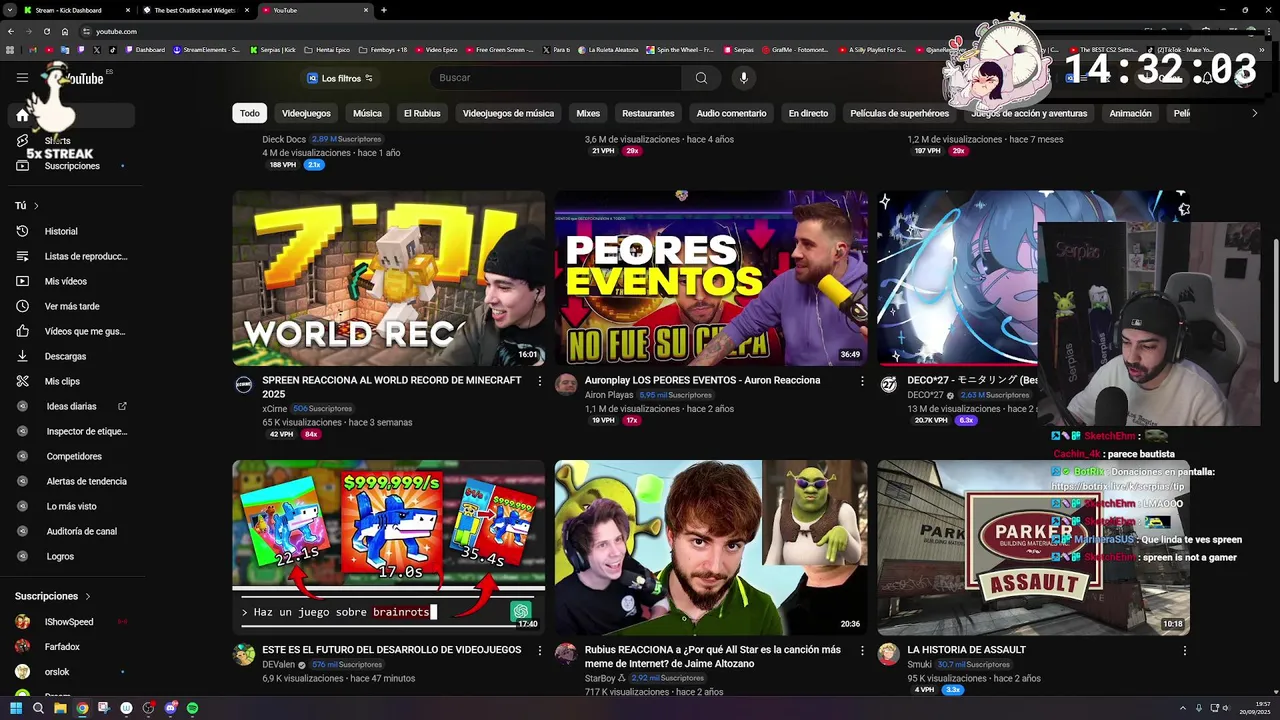Open DEValen channel link
Screen dimensions: 1280x720
(279, 664)
